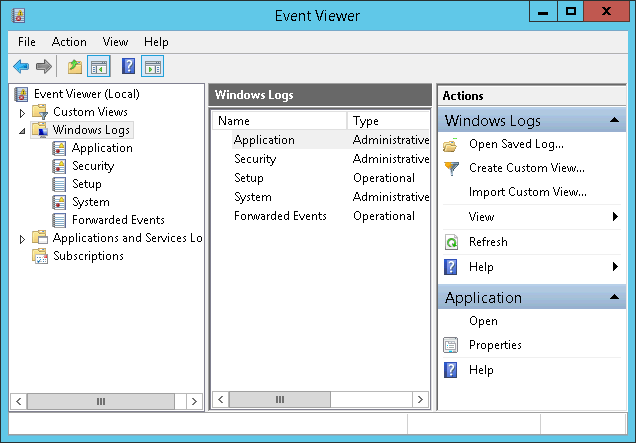Click Import Custom View action
The width and height of the screenshot is (636, 443).
[x=527, y=192]
